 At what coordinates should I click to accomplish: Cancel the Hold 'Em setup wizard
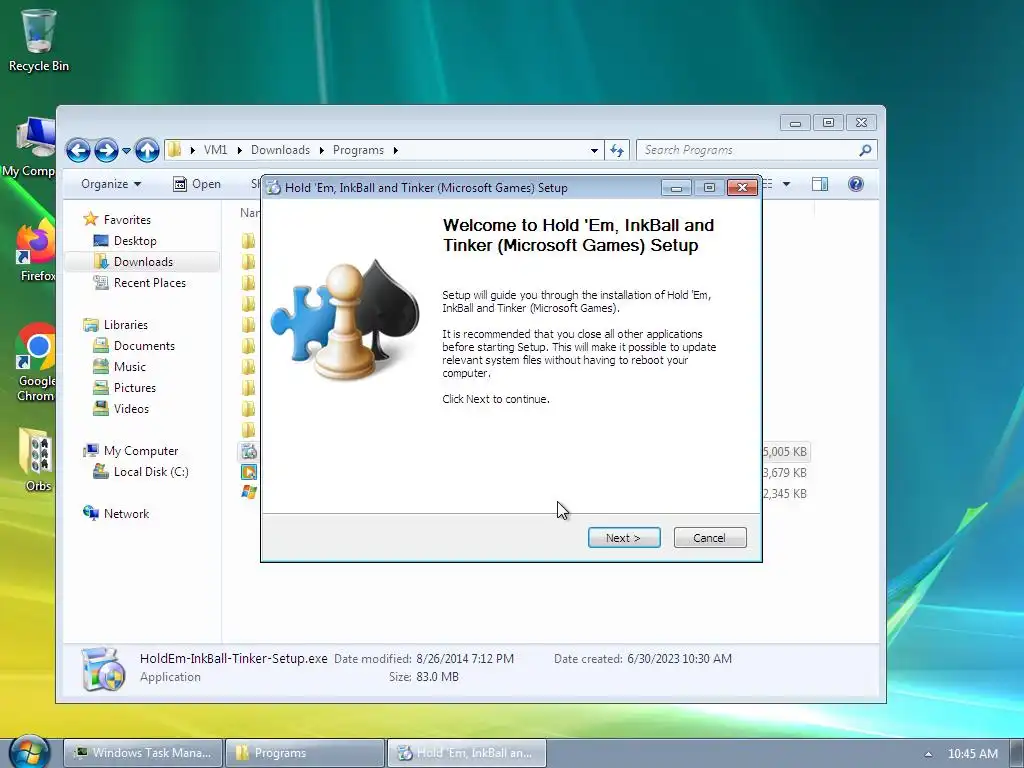pyautogui.click(x=709, y=537)
